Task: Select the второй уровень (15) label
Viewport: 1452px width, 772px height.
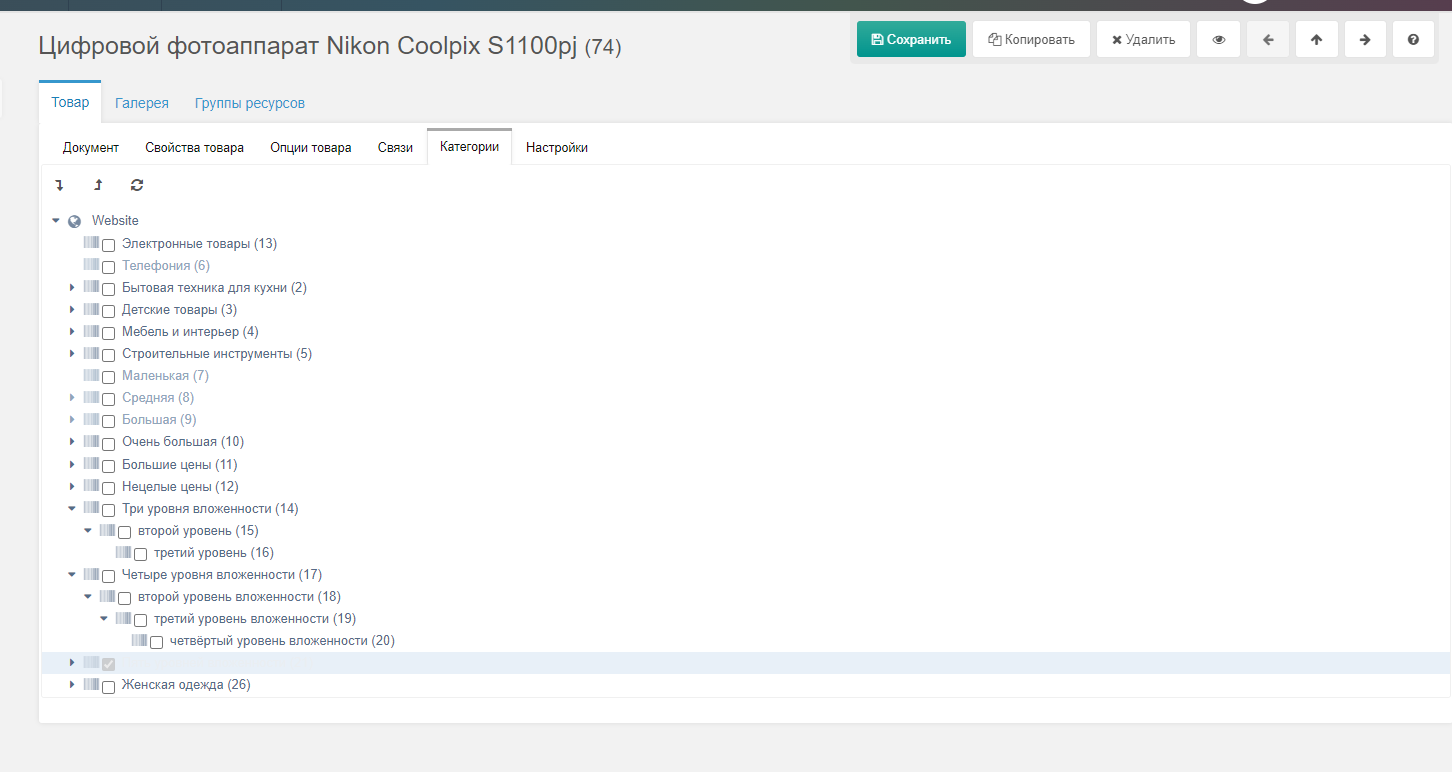Action: (x=198, y=530)
